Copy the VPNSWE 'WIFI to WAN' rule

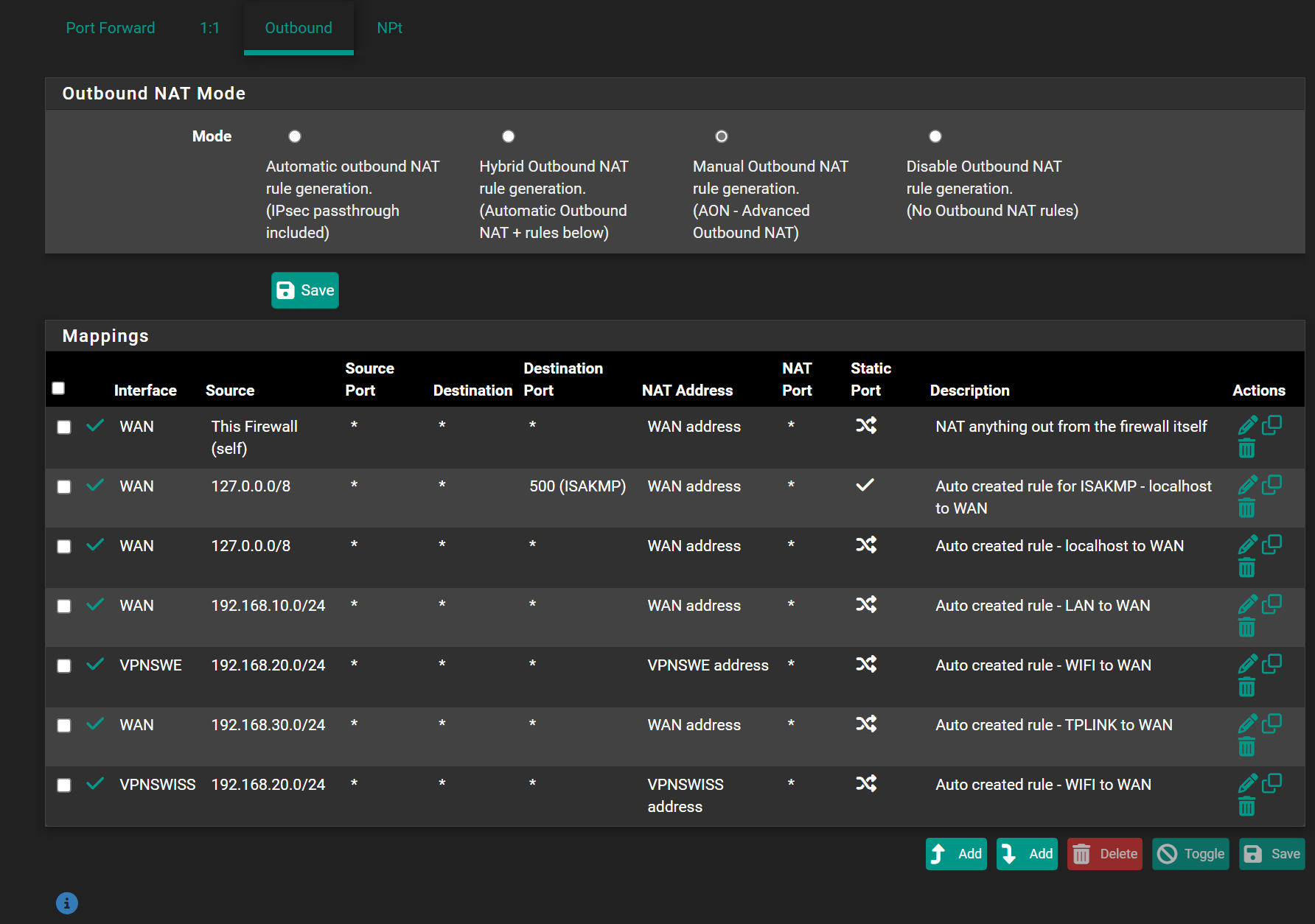[x=1272, y=664]
